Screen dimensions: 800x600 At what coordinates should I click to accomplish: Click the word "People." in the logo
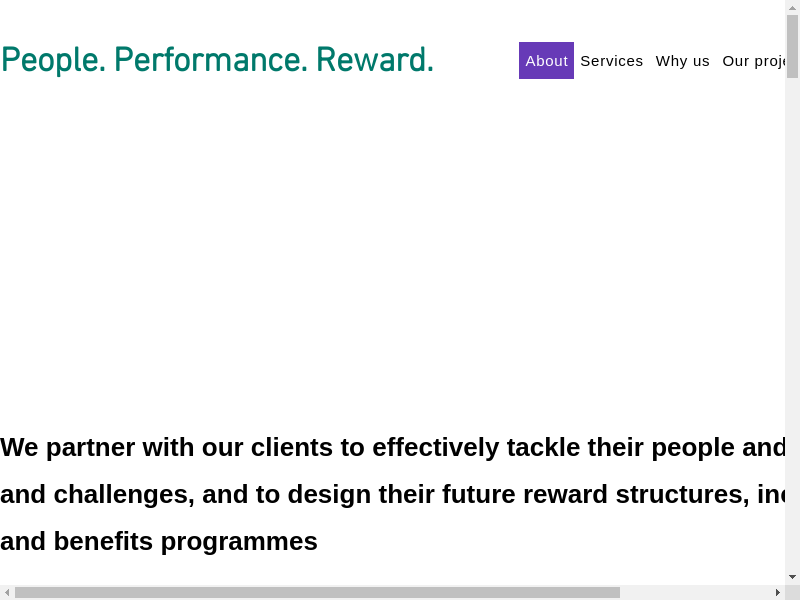(x=53, y=61)
